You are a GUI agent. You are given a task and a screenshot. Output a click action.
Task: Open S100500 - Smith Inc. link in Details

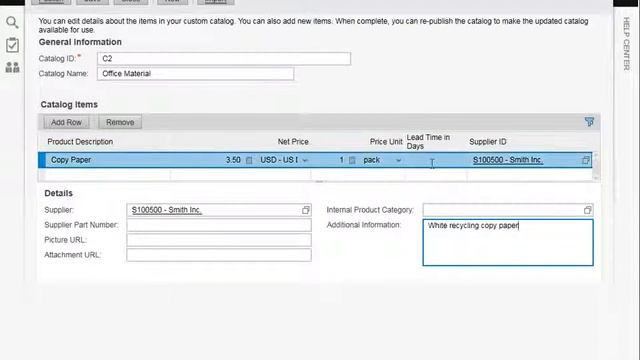[x=167, y=210]
